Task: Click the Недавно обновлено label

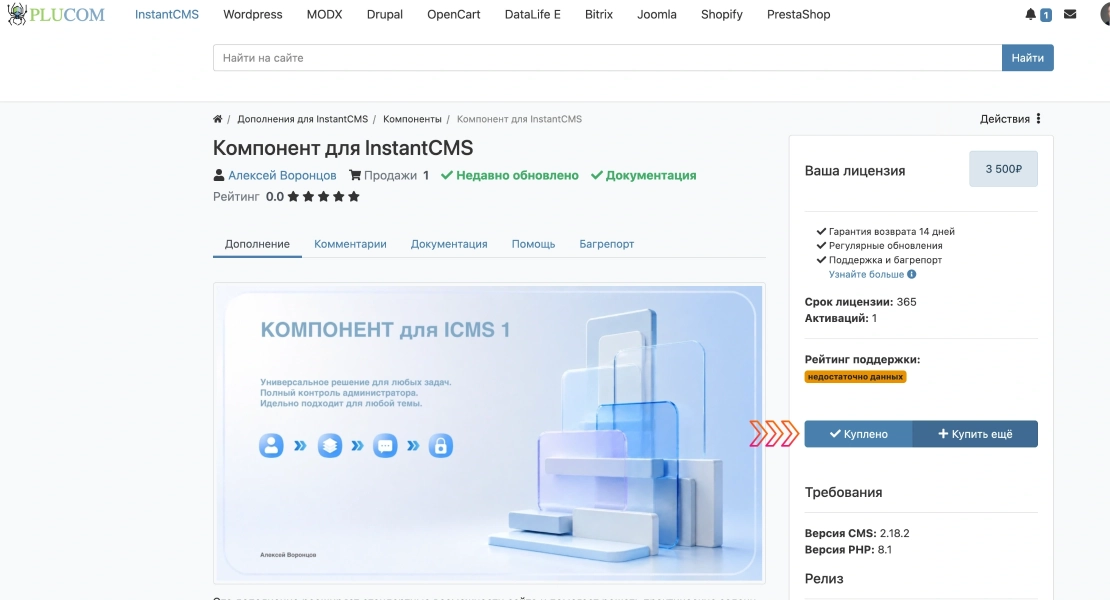Action: pyautogui.click(x=510, y=175)
